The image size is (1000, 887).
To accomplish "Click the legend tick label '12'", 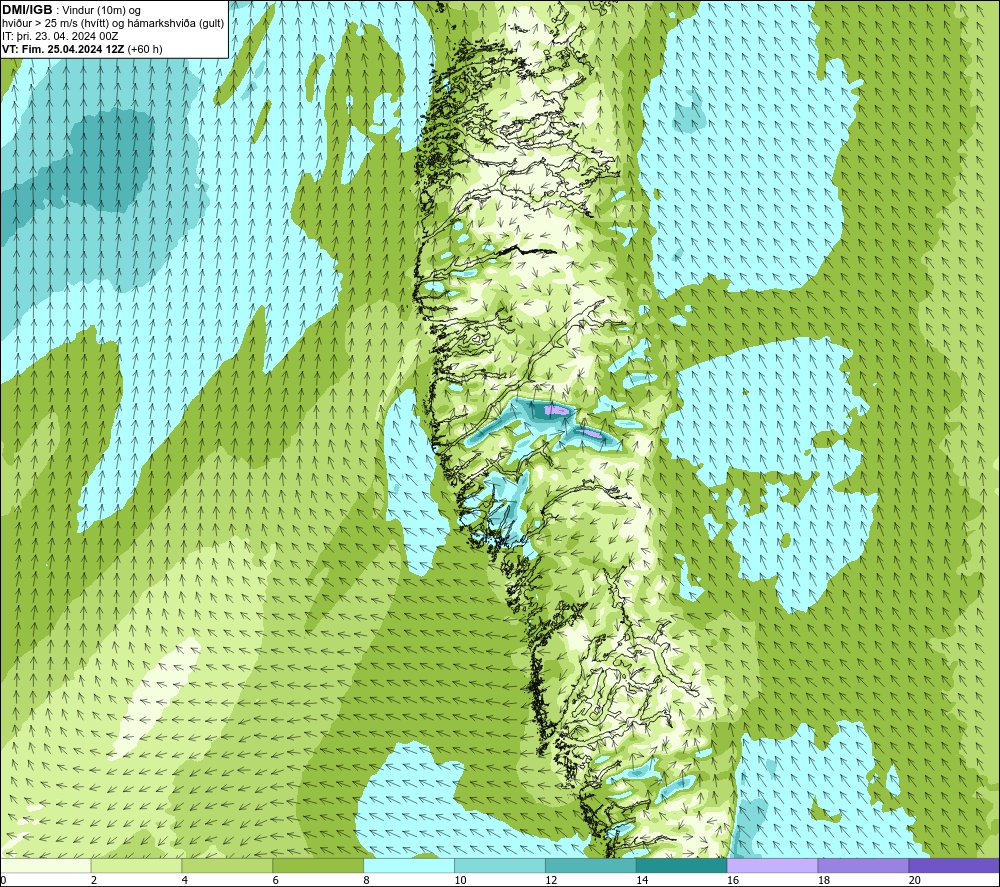I will (x=551, y=880).
